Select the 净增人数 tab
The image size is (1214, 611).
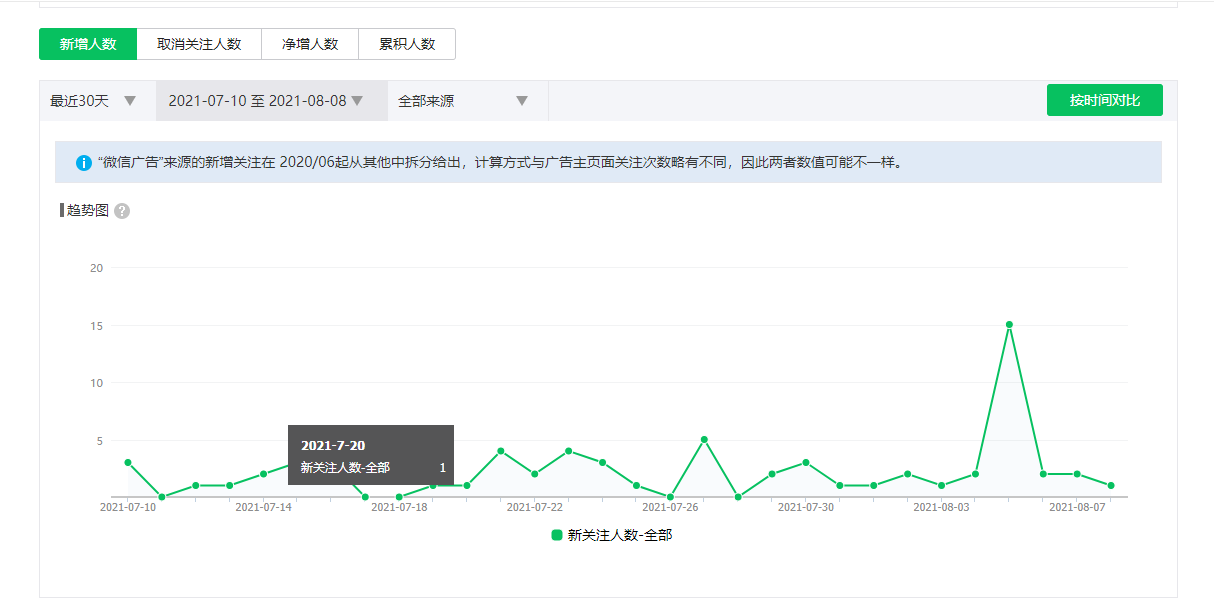click(310, 44)
